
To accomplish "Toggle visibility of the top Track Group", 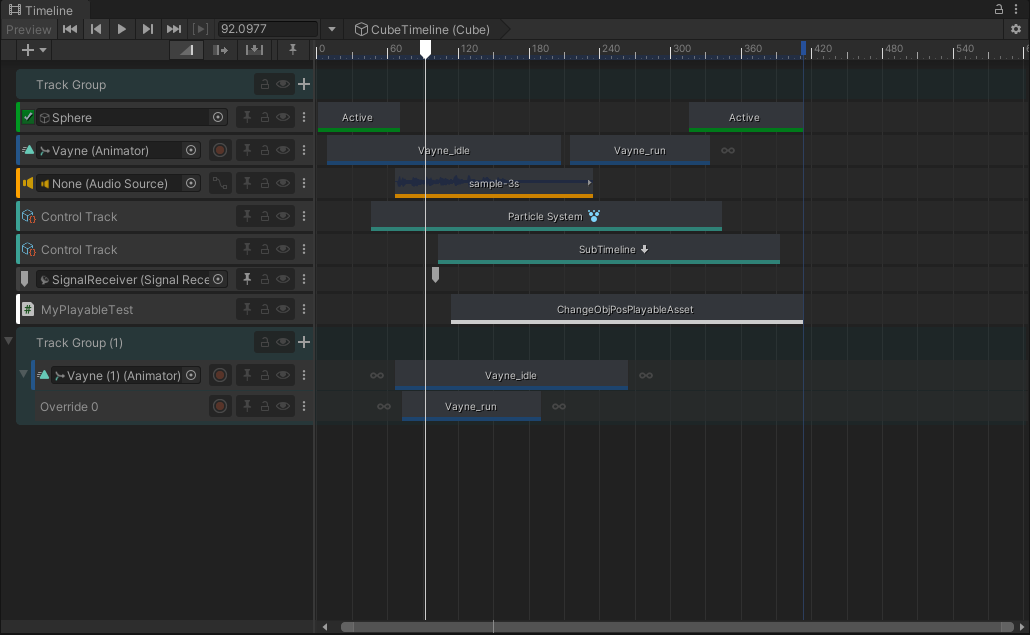I will coord(283,85).
